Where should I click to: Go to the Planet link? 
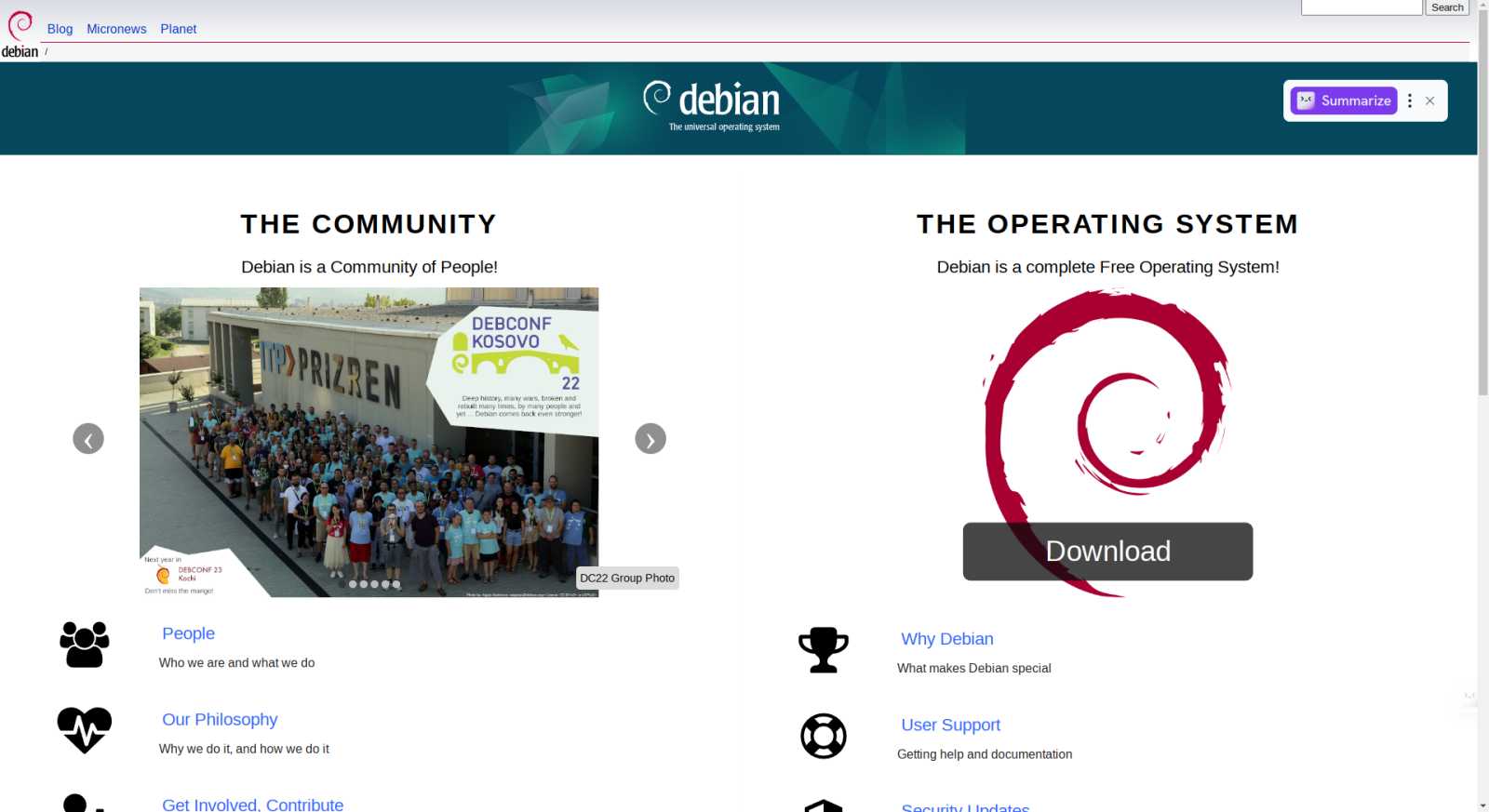[x=178, y=29]
